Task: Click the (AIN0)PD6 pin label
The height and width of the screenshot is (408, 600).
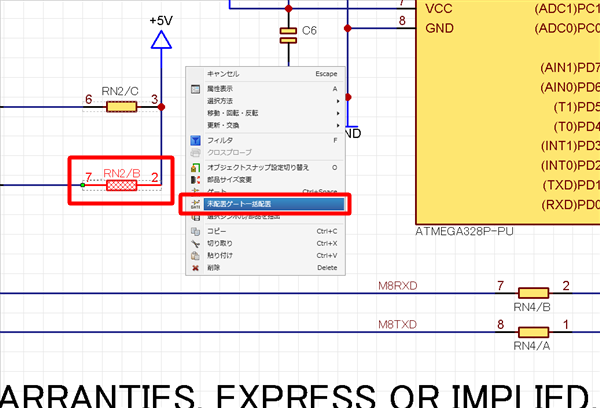Action: click(570, 88)
